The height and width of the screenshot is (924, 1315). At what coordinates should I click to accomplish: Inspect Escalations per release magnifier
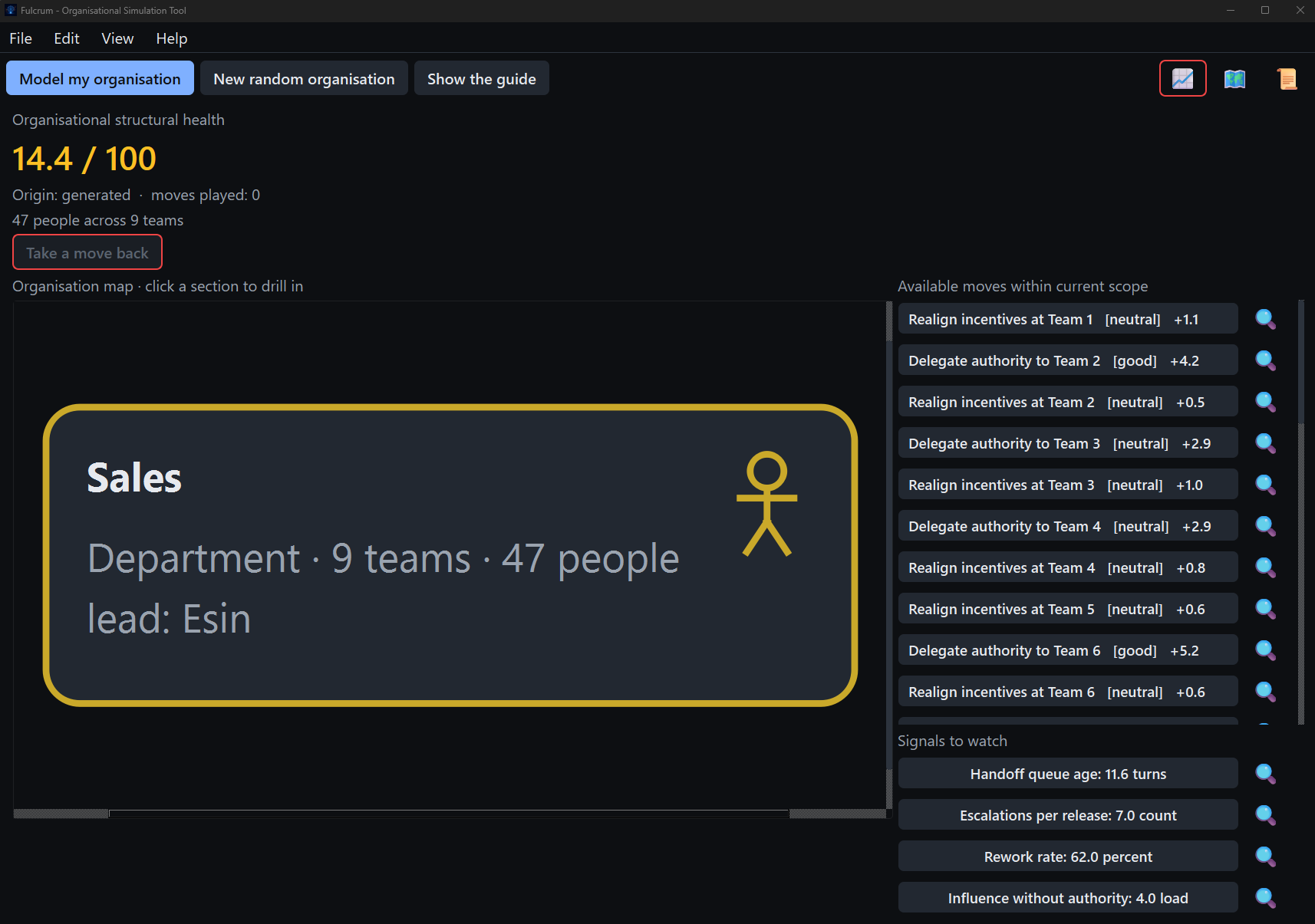(1265, 815)
